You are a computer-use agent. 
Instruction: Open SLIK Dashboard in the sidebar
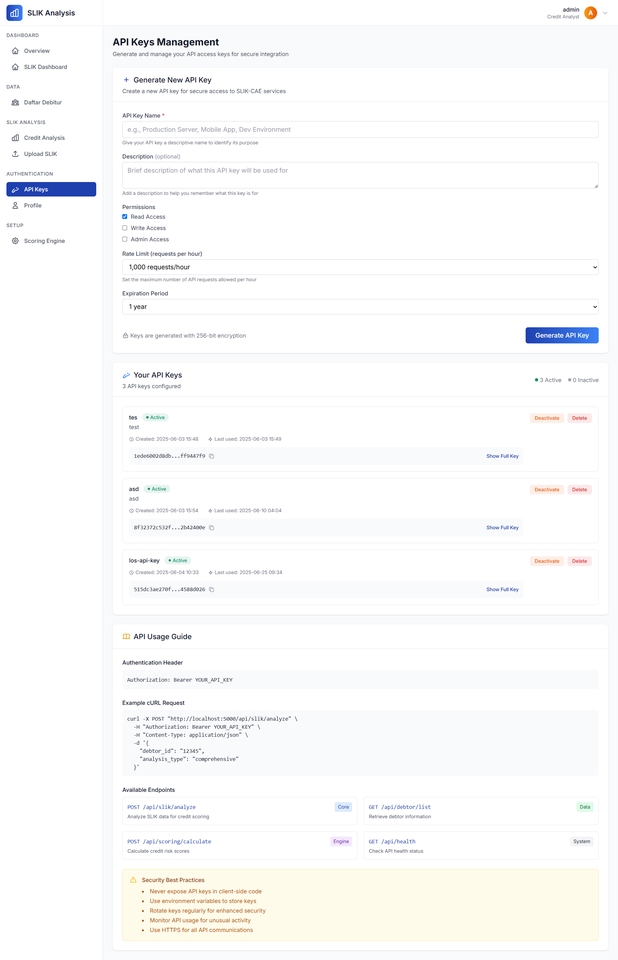51,67
